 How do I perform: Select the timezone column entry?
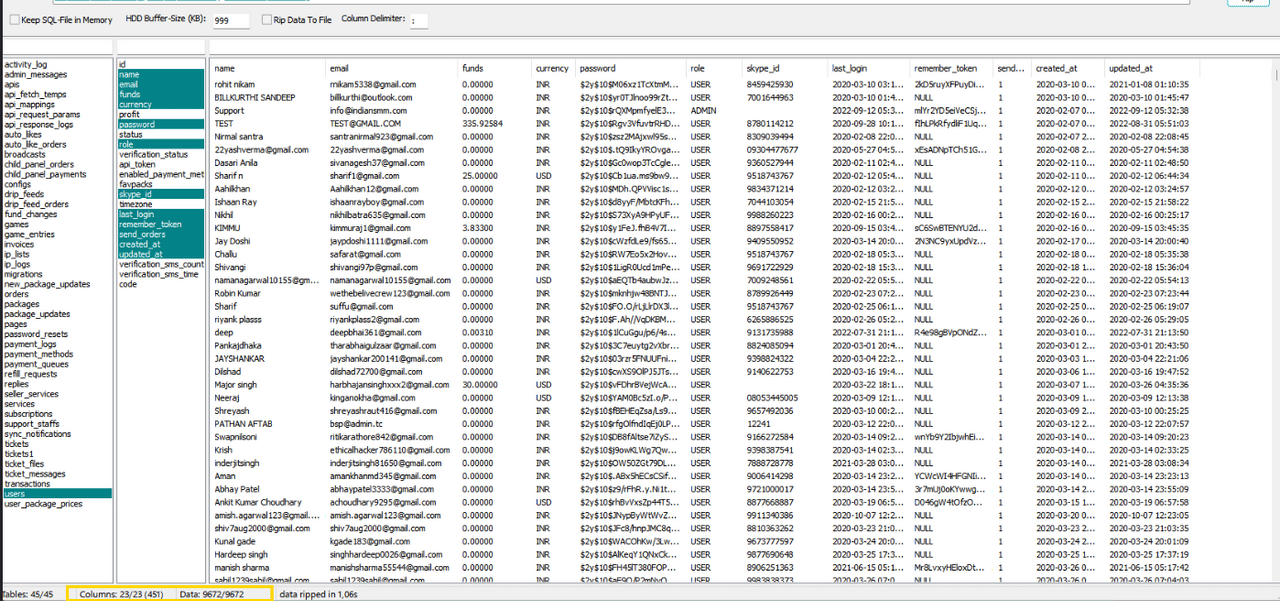136,204
